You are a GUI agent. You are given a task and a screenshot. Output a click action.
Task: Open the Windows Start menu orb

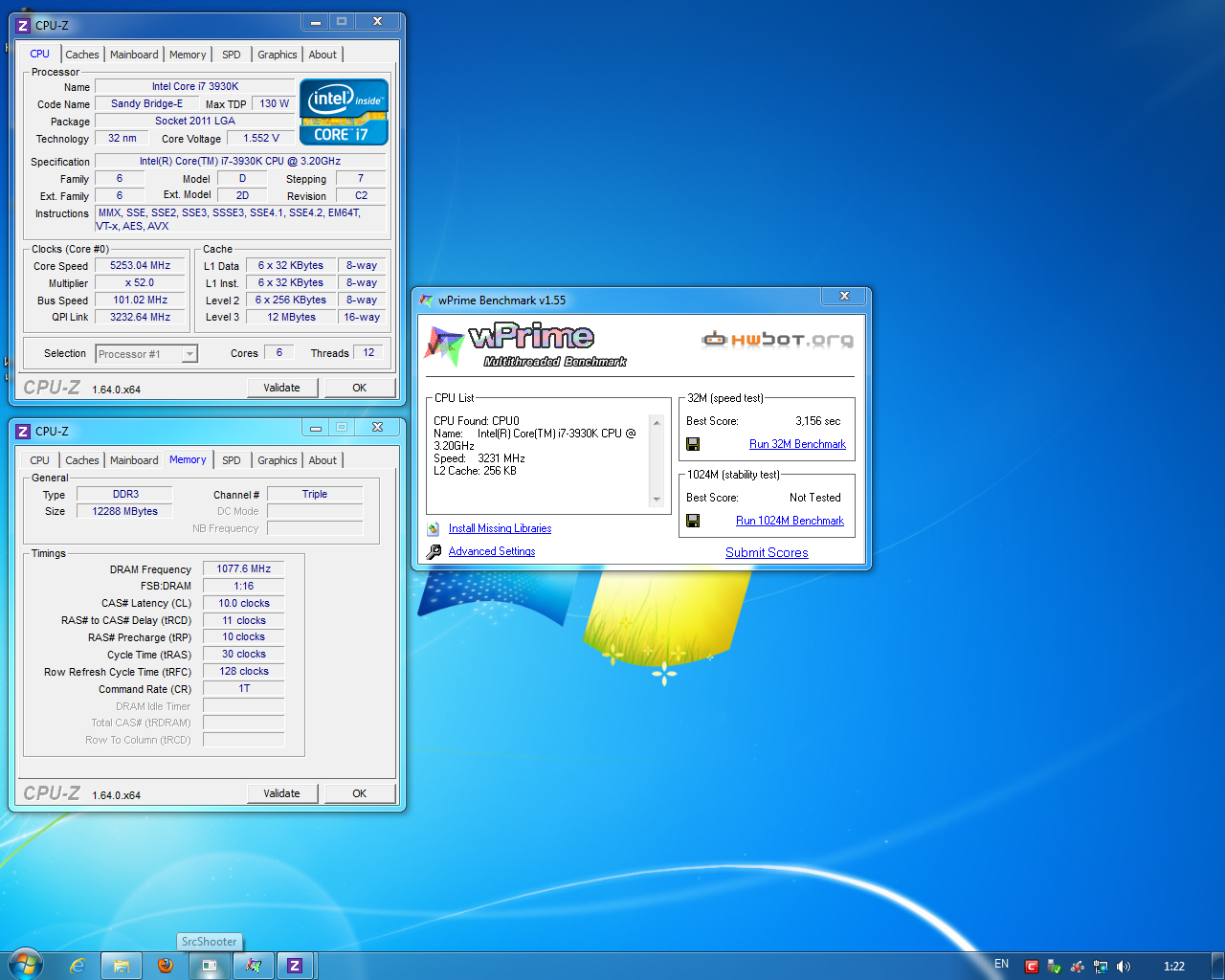25,965
